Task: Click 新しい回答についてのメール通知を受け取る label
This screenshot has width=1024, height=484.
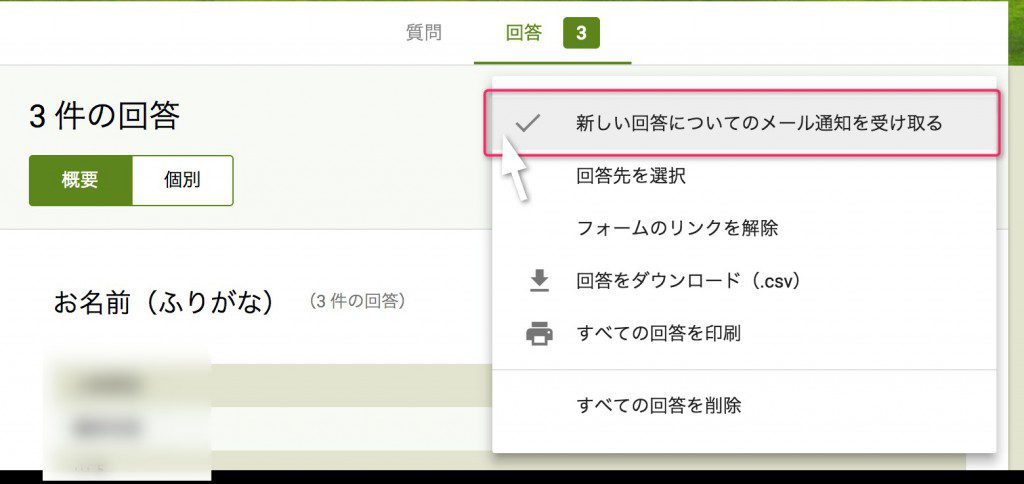Action: [x=759, y=123]
